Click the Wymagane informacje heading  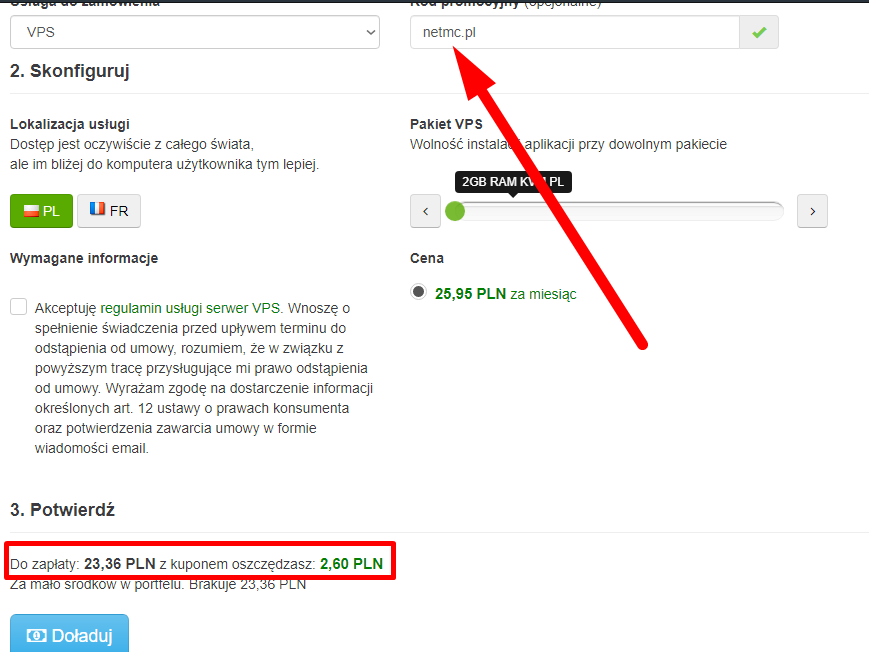[84, 258]
